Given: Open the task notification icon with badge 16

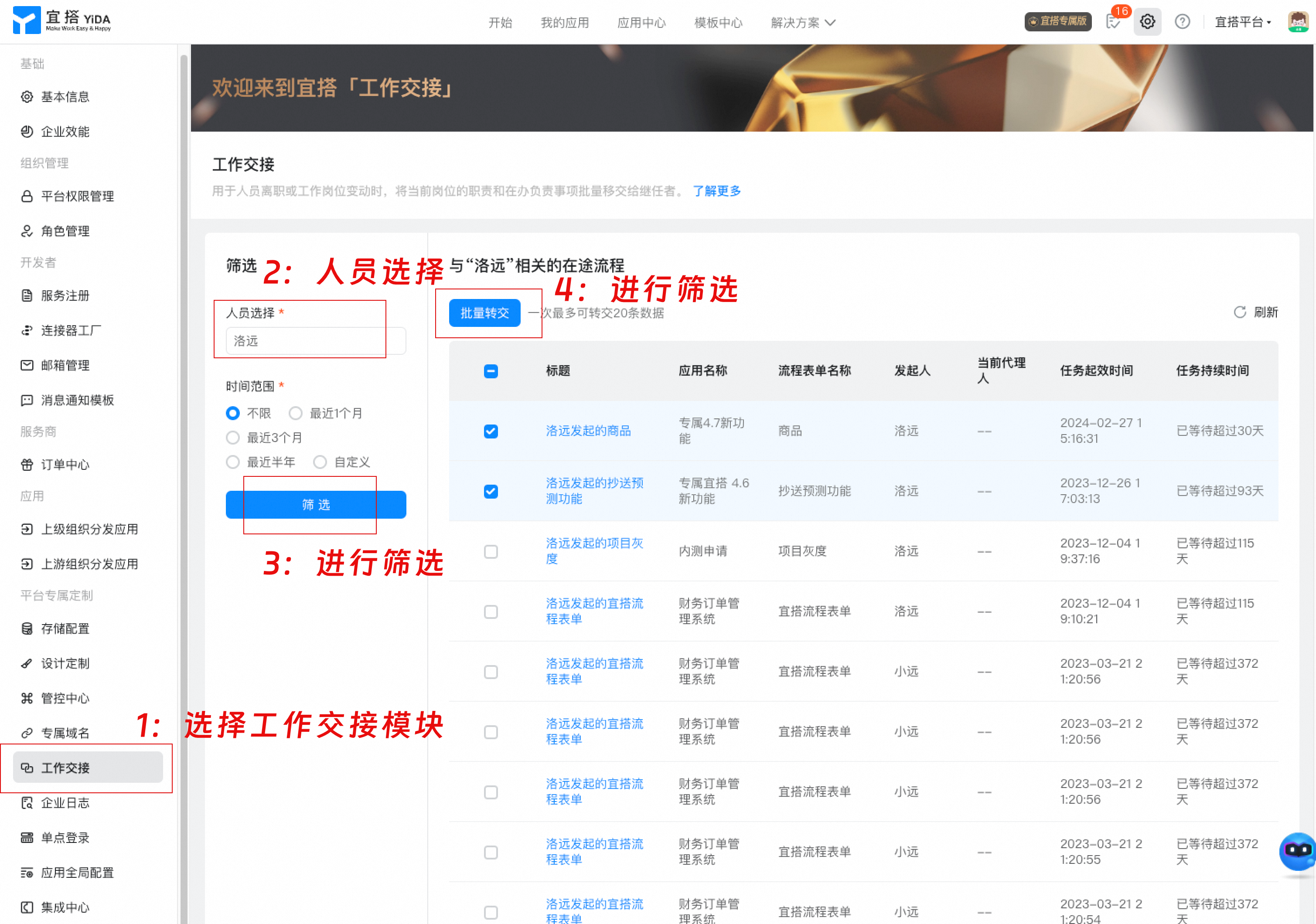Looking at the screenshot, I should pyautogui.click(x=1113, y=22).
